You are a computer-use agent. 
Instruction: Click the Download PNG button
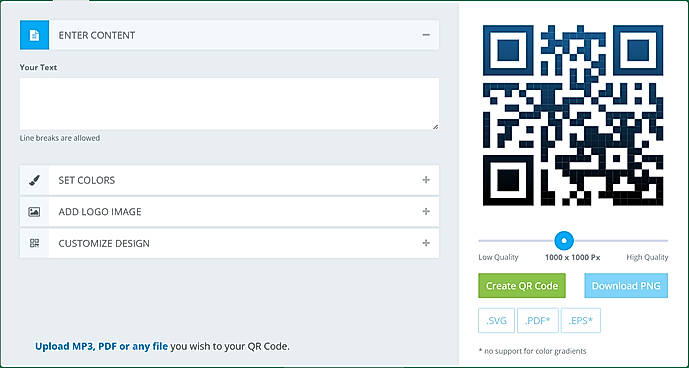[x=626, y=286]
